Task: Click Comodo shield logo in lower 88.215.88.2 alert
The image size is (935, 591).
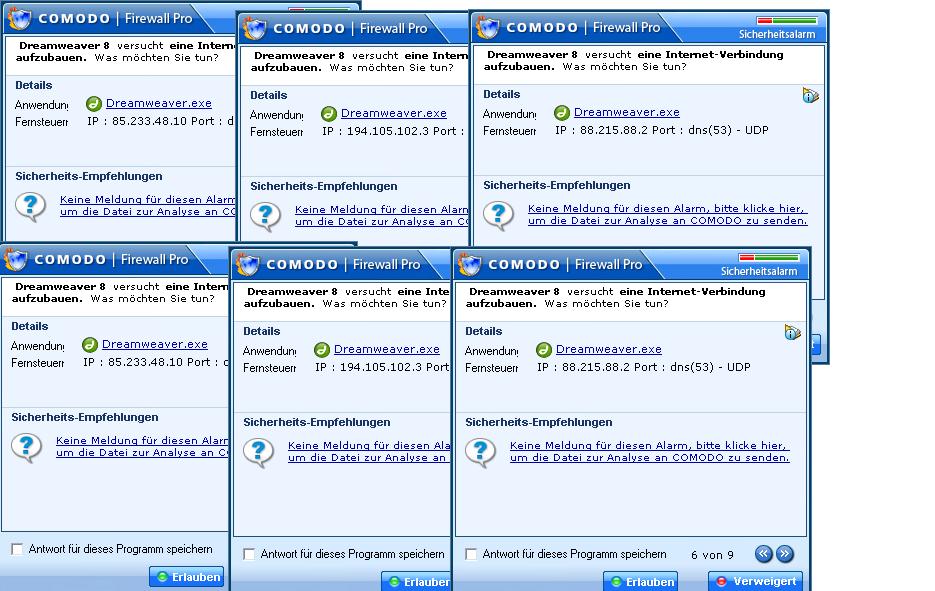Action: pyautogui.click(x=469, y=264)
